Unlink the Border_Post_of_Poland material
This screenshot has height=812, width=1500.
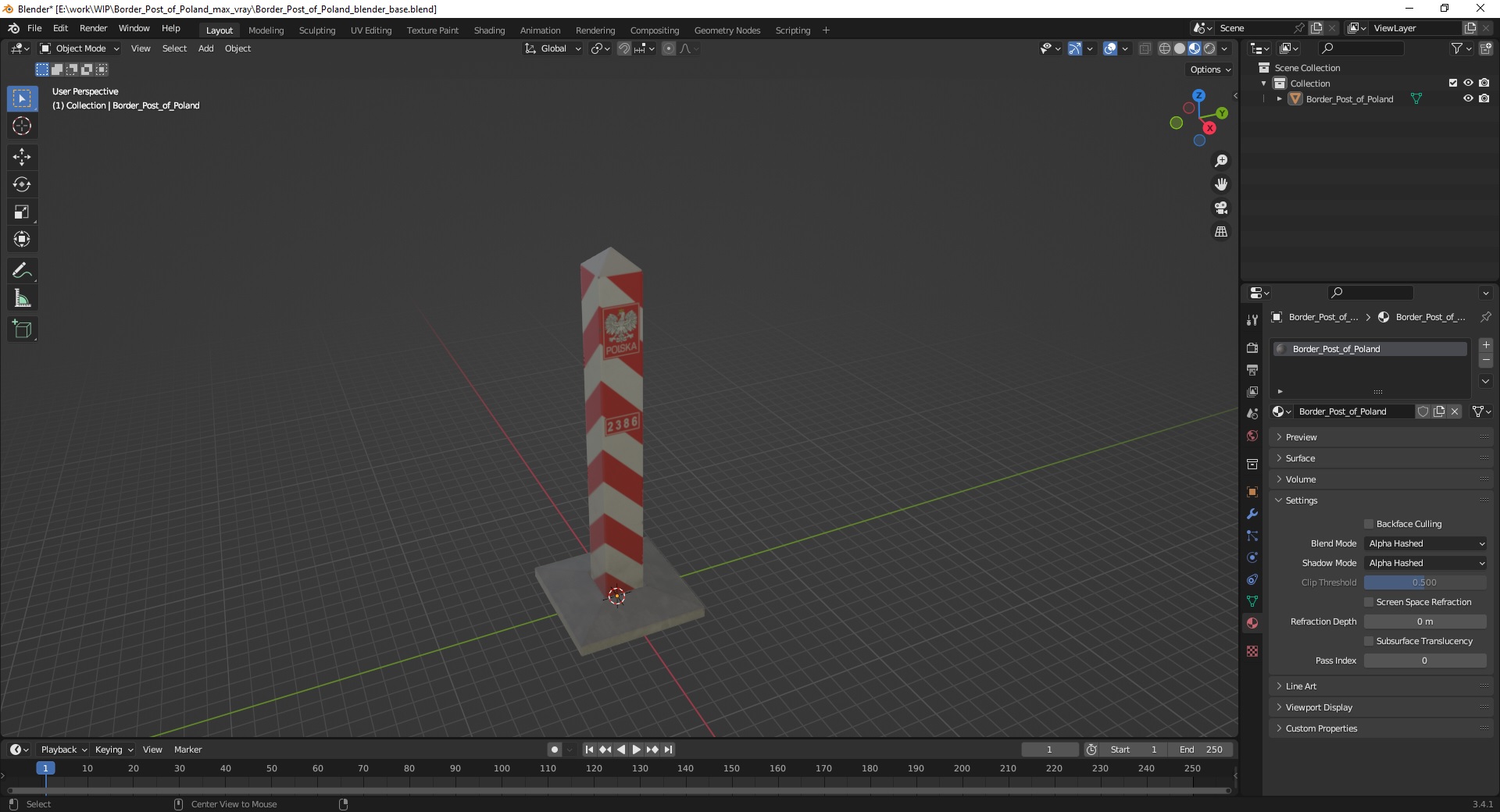[x=1455, y=411]
